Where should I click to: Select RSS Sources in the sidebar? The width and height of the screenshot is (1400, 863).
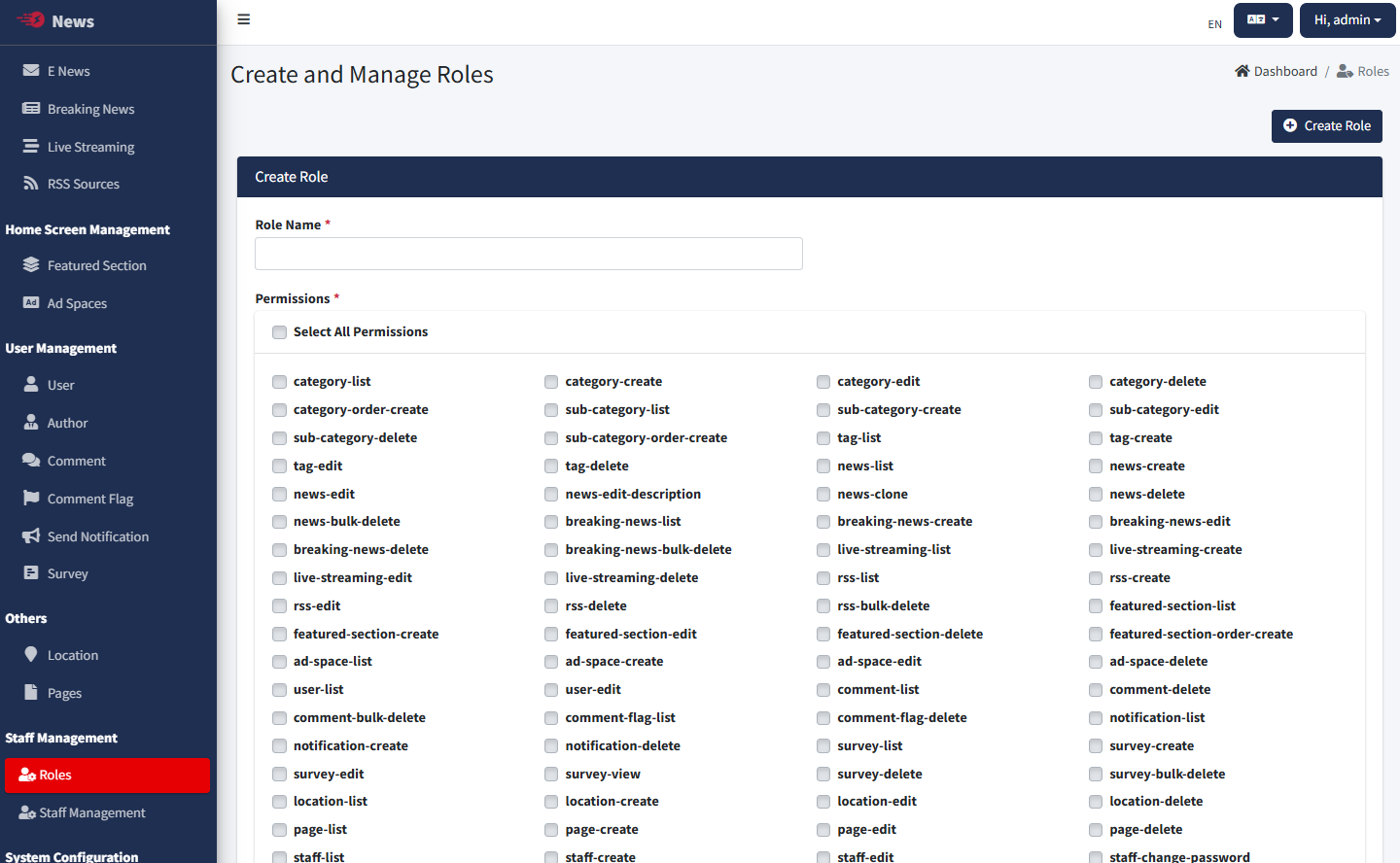pos(108,184)
